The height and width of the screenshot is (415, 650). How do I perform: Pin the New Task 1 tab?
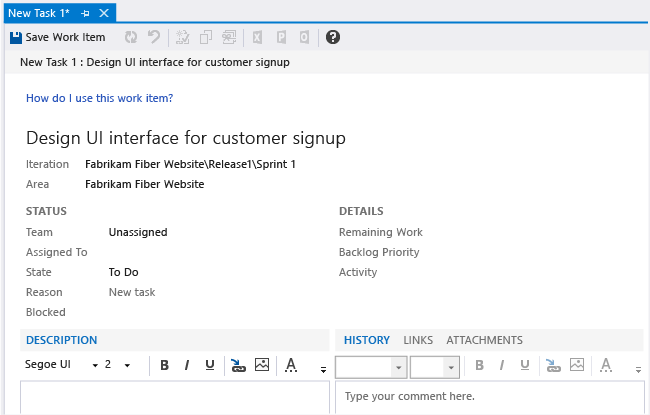[85, 13]
